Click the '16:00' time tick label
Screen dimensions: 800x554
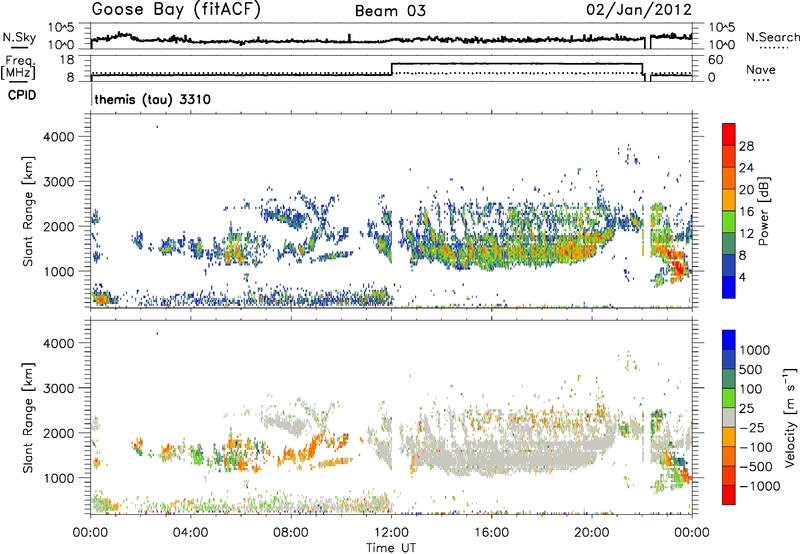491,533
